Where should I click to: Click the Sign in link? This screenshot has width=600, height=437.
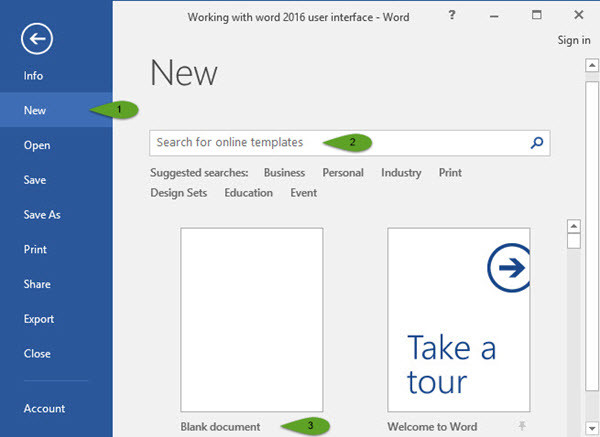574,40
